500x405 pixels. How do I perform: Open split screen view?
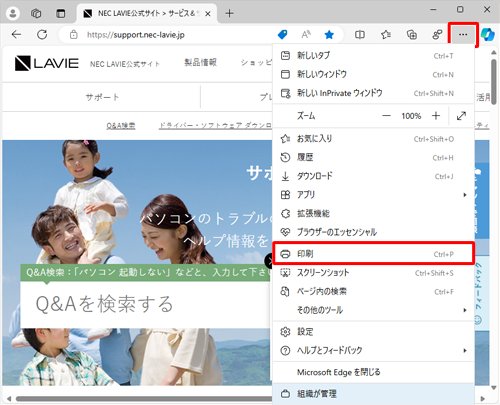(360, 34)
